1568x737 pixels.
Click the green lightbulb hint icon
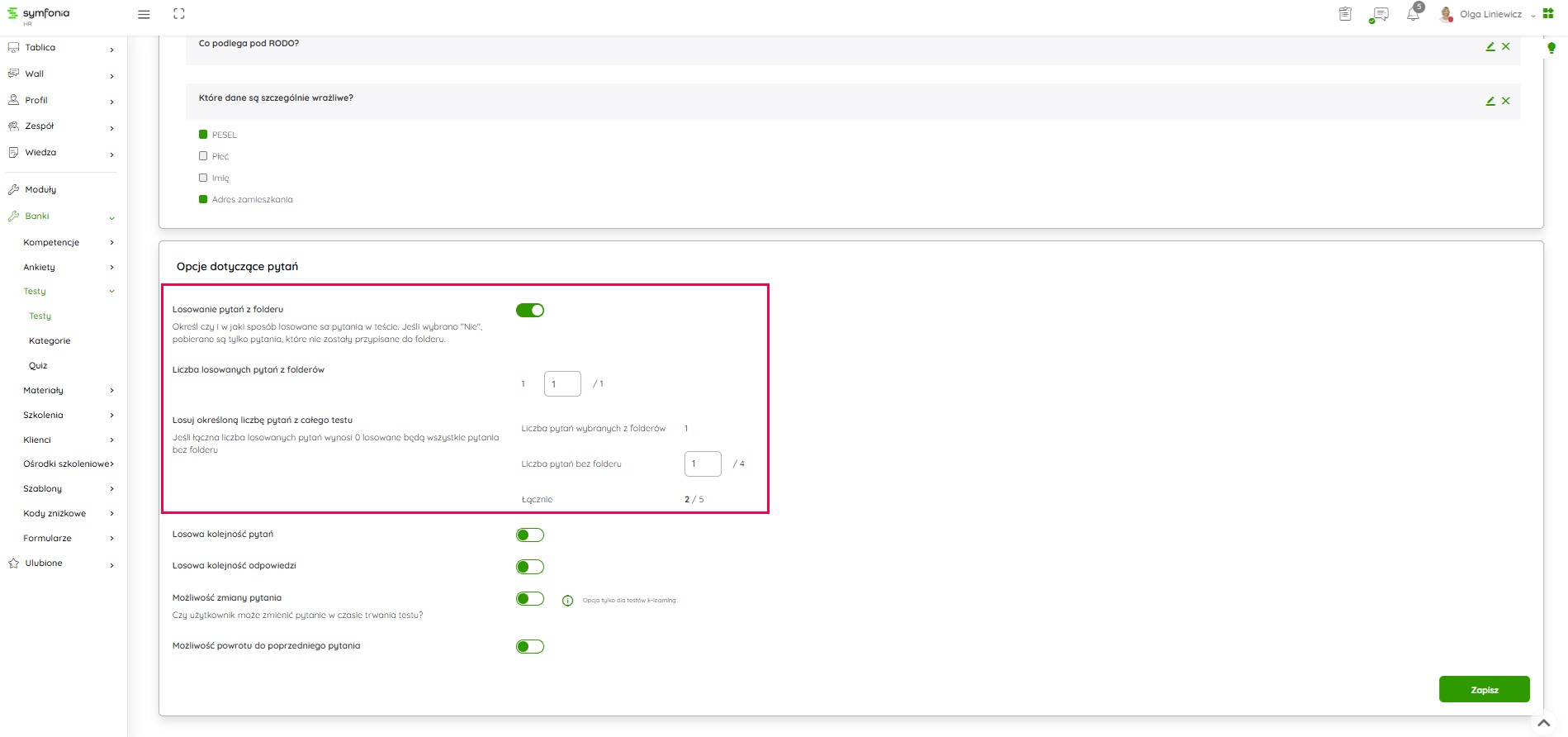click(1551, 48)
